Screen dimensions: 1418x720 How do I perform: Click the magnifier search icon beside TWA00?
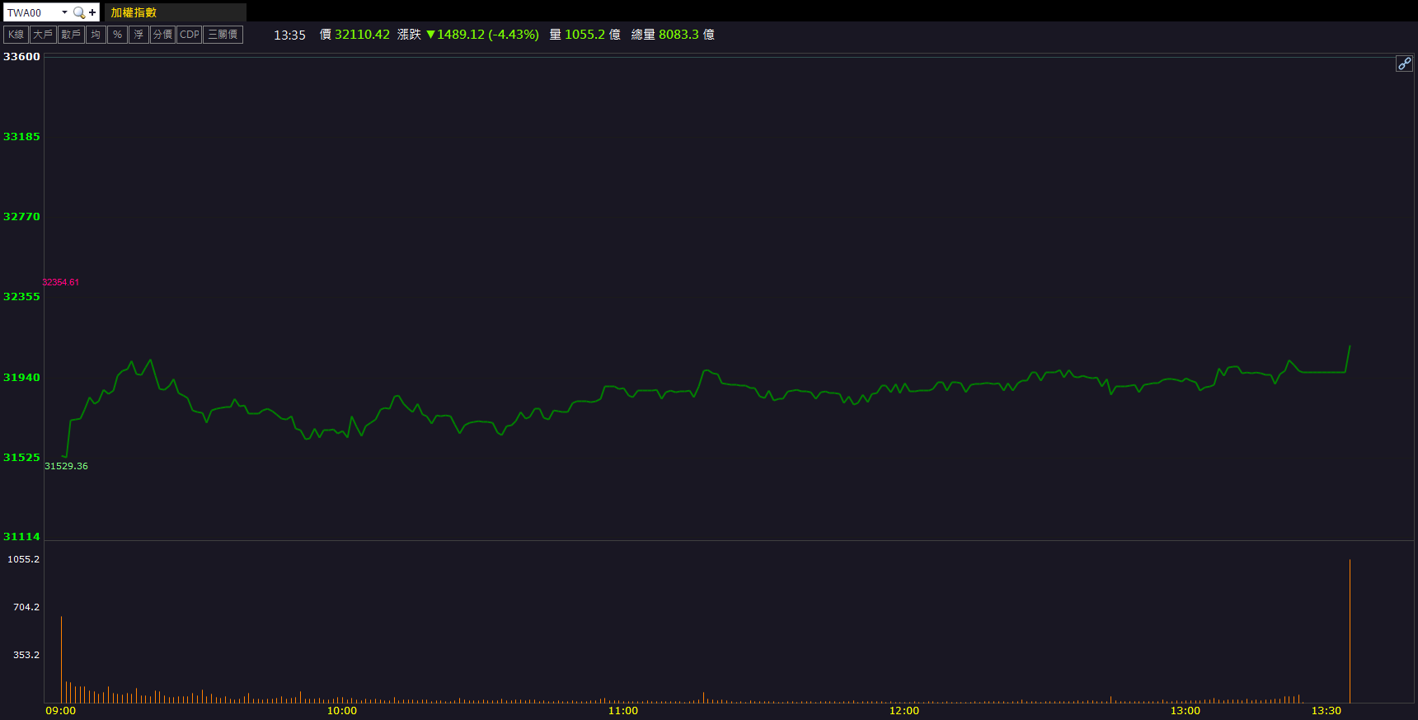click(79, 13)
